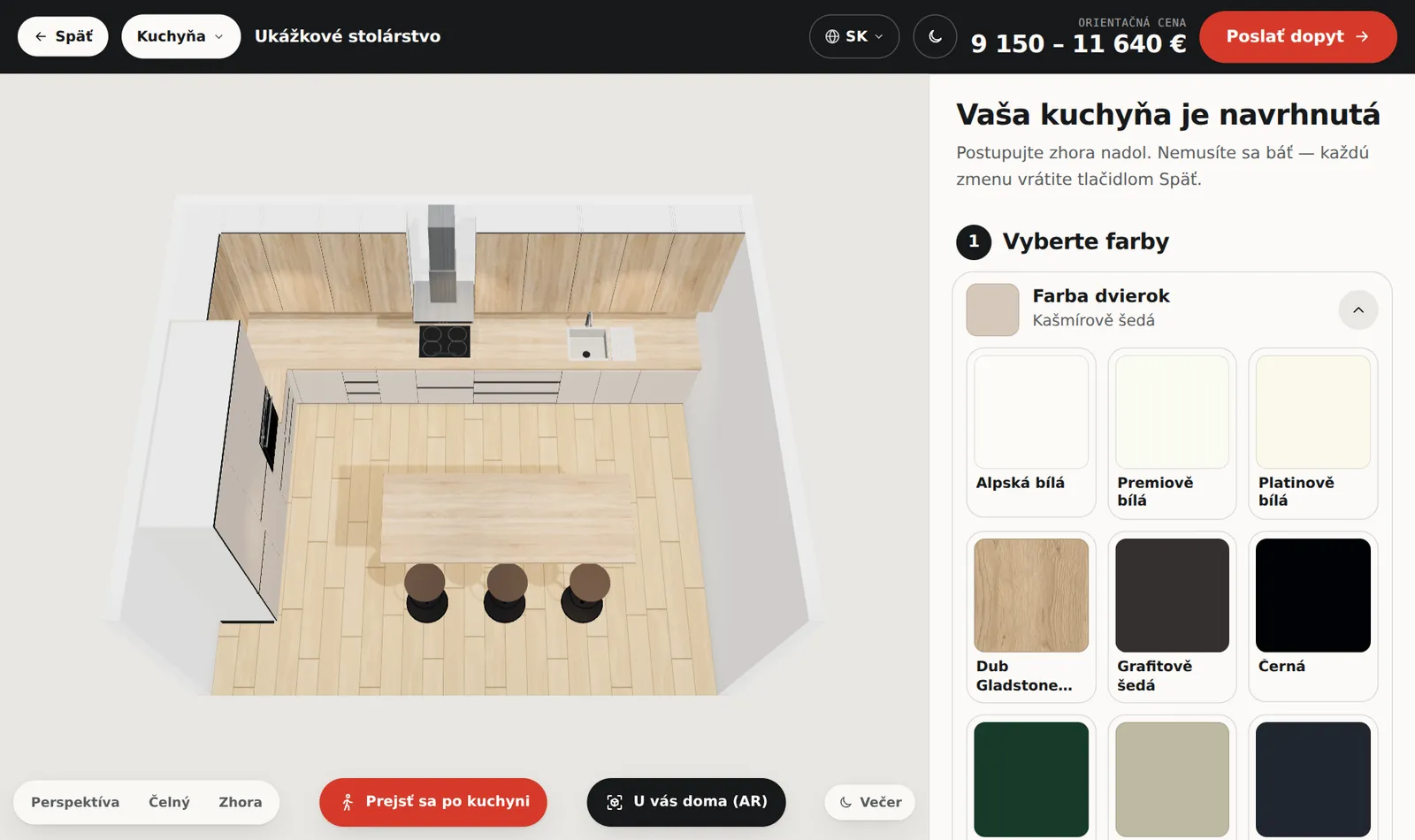Start Prejsť sa po kuchyni walkthrough

[433, 802]
